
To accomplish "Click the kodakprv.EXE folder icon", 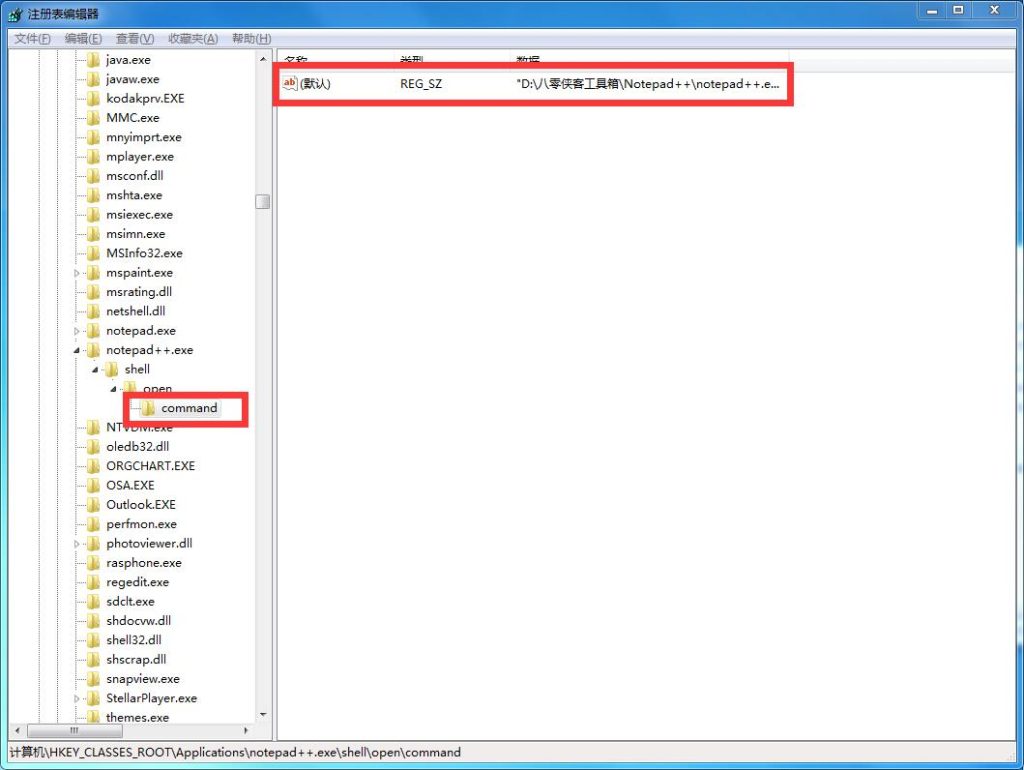I will [x=93, y=98].
